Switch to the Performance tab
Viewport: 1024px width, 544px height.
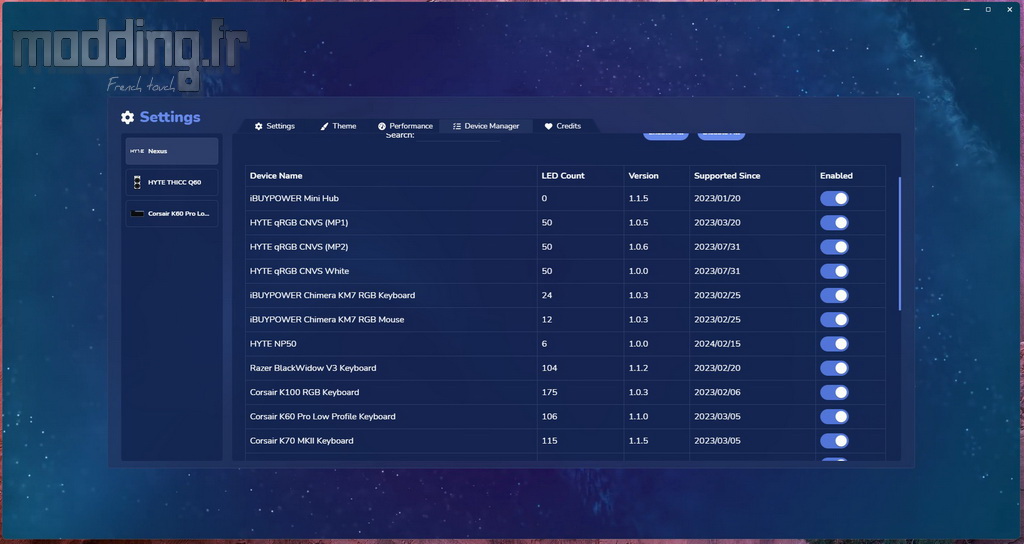(405, 126)
